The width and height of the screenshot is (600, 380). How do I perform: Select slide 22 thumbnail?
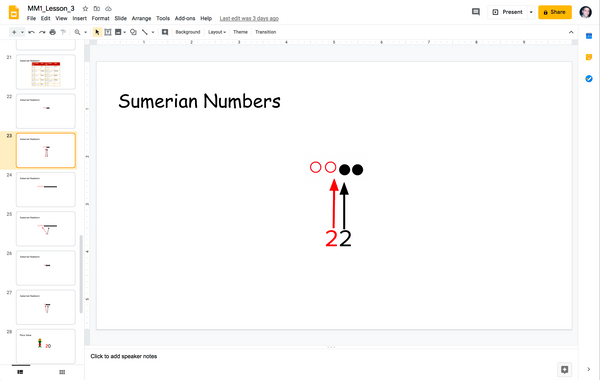(46, 111)
